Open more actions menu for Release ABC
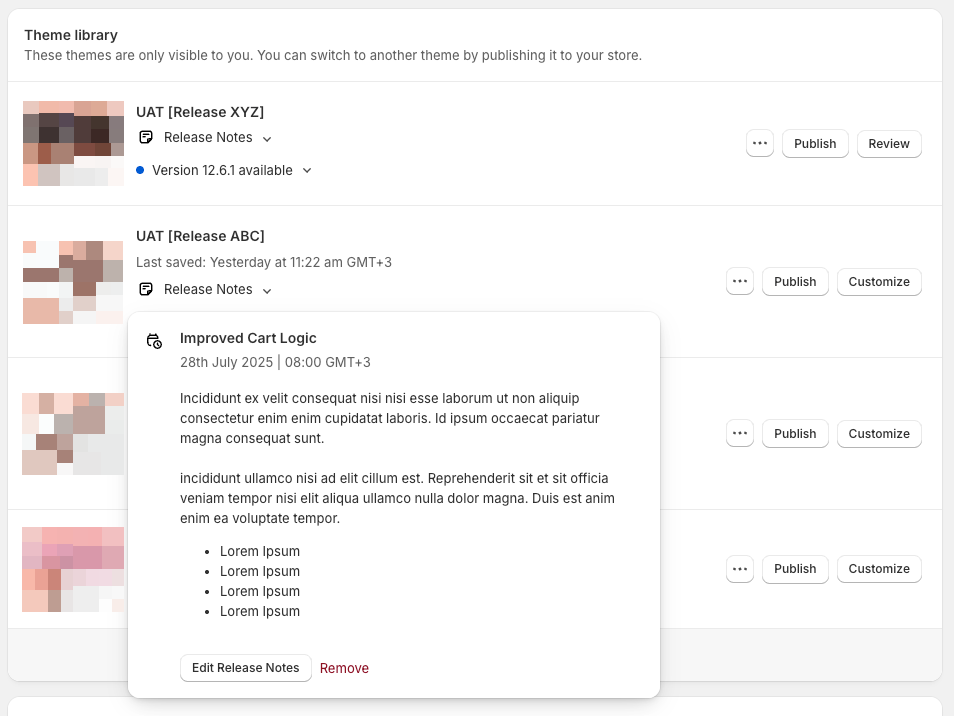The width and height of the screenshot is (954, 716). 740,282
